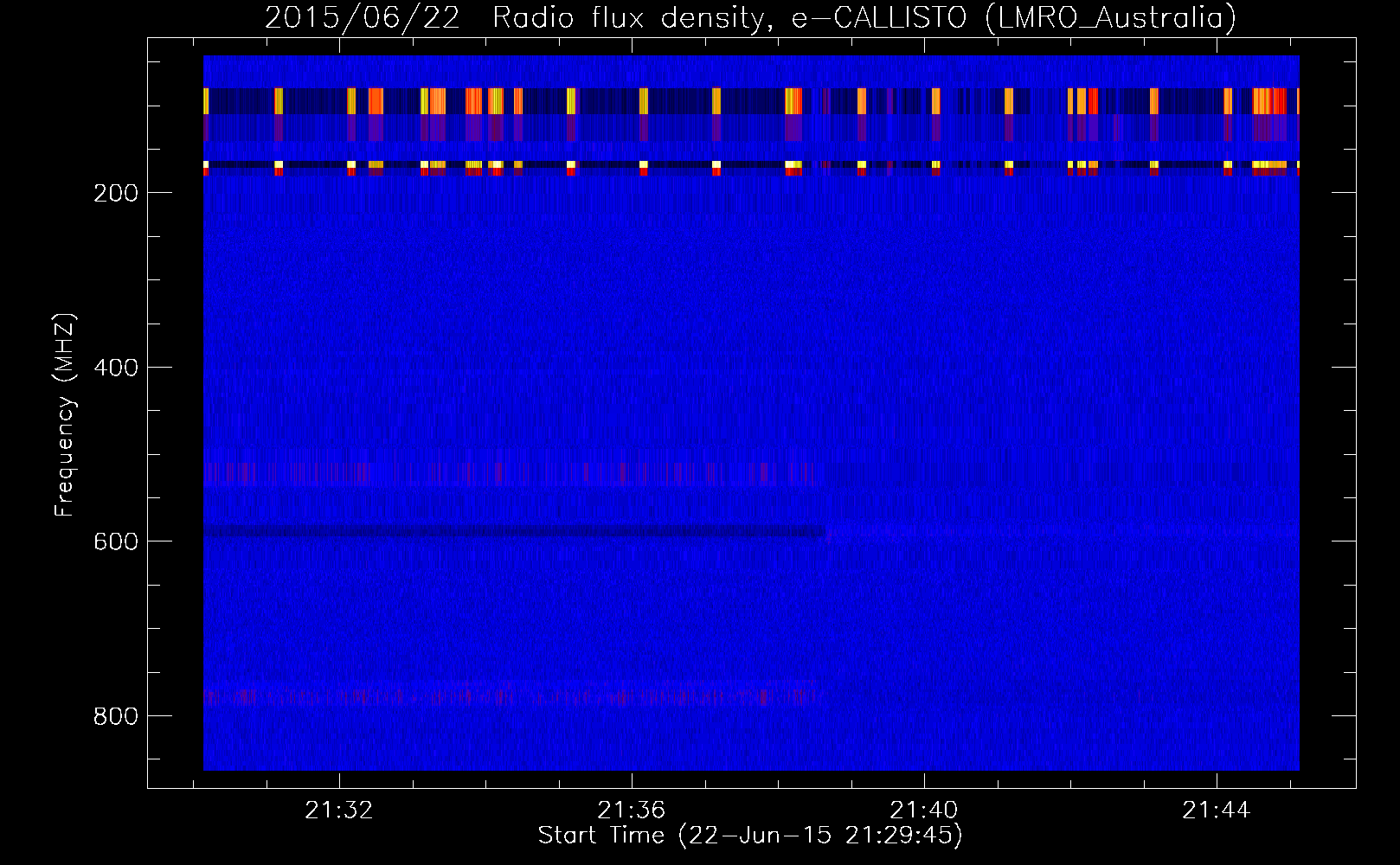Click the 200 frequency tick label
The image size is (1400, 865).
(x=116, y=193)
